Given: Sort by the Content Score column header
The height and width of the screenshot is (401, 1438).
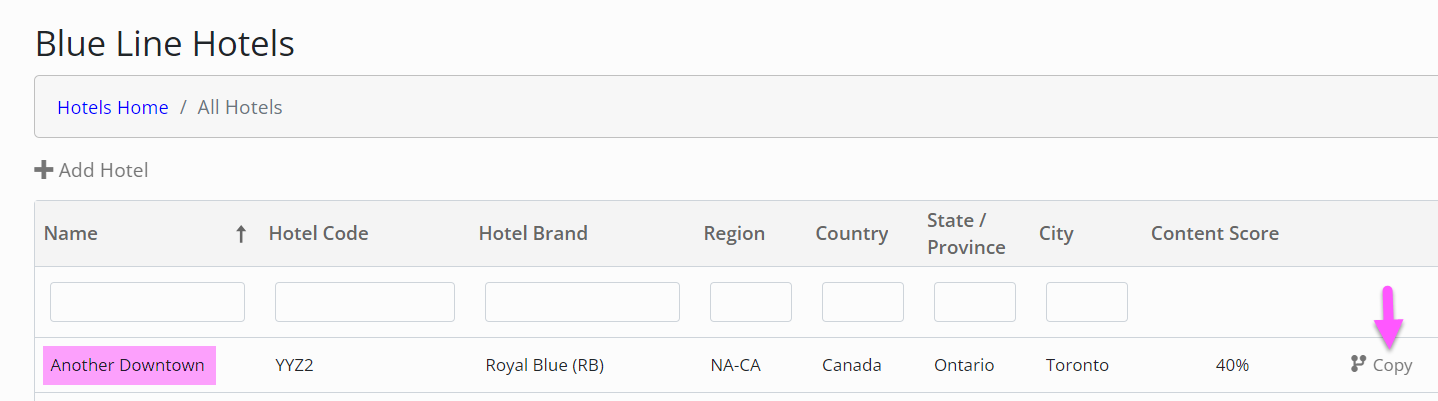Looking at the screenshot, I should [x=1215, y=234].
